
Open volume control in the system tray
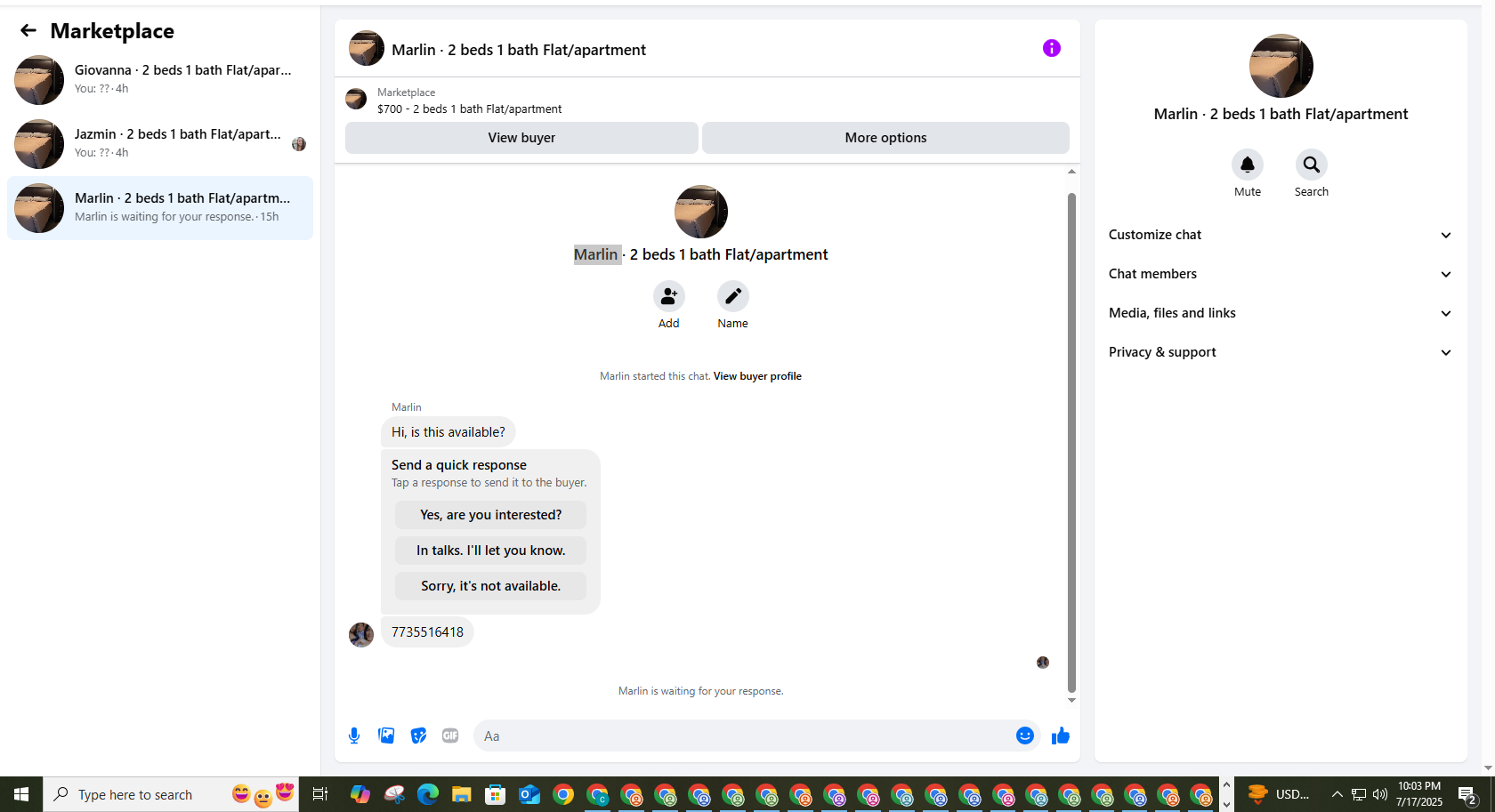(x=1380, y=794)
